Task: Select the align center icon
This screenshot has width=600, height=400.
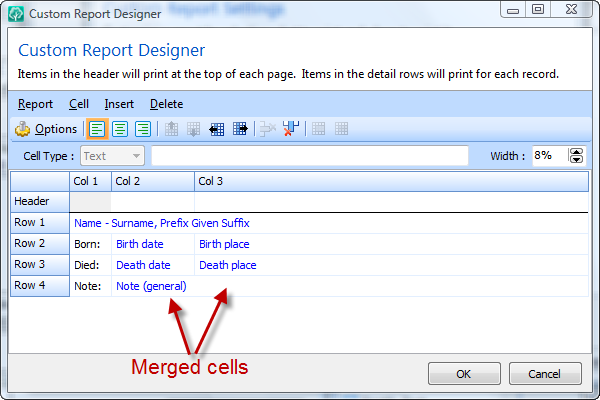Action: [x=120, y=129]
